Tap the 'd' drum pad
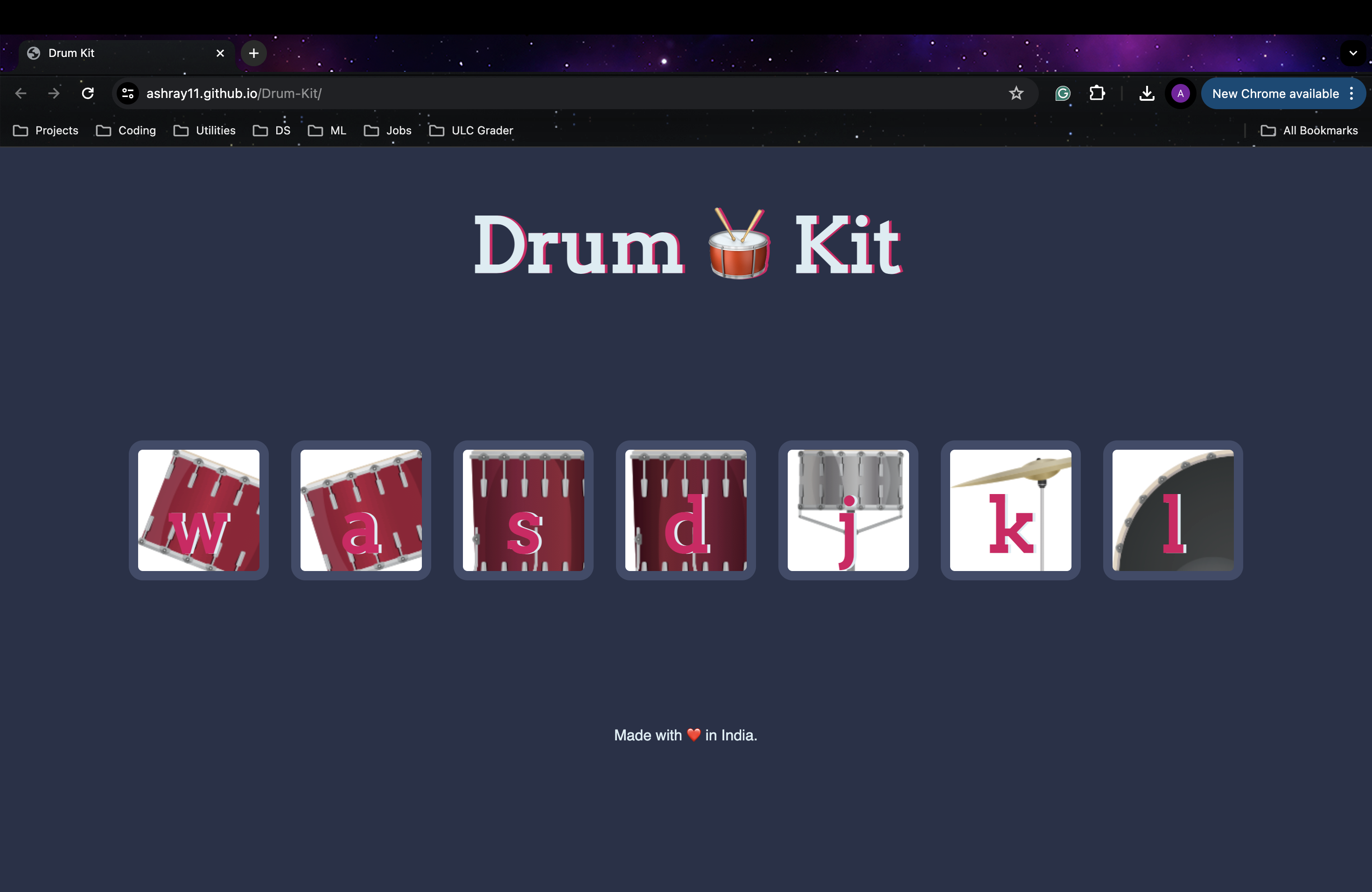1372x892 pixels. pyautogui.click(x=686, y=510)
